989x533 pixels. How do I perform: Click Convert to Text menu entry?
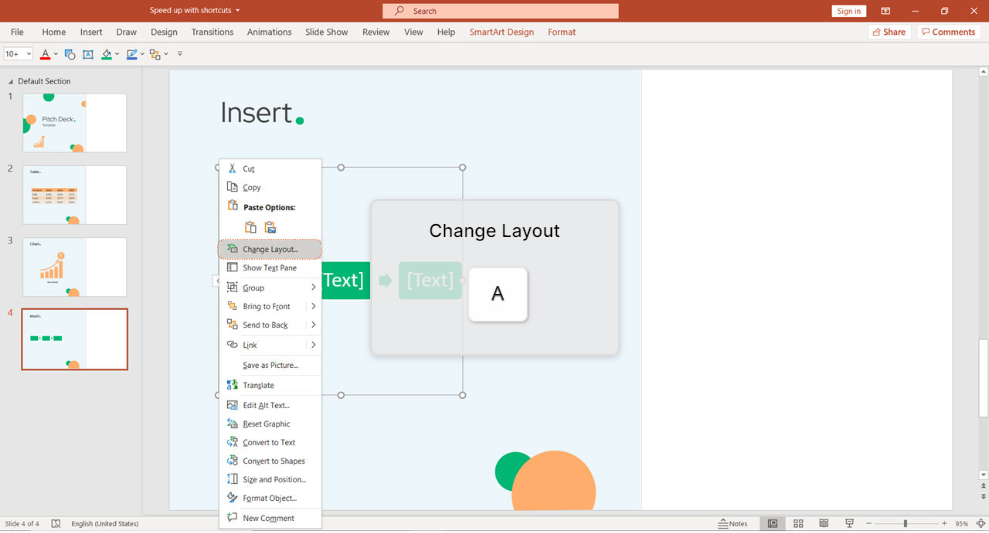coord(270,442)
